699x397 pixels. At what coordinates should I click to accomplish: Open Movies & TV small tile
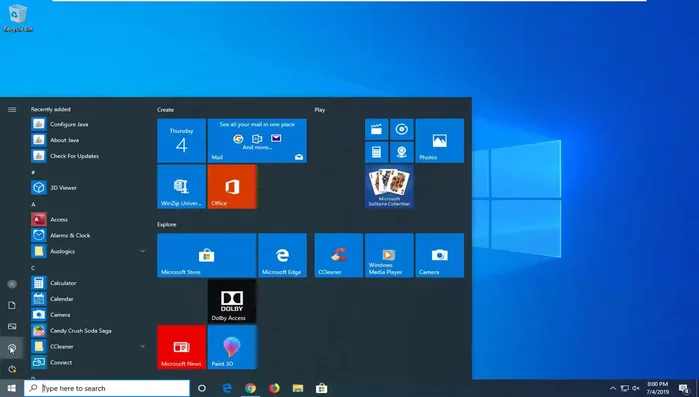click(x=377, y=129)
